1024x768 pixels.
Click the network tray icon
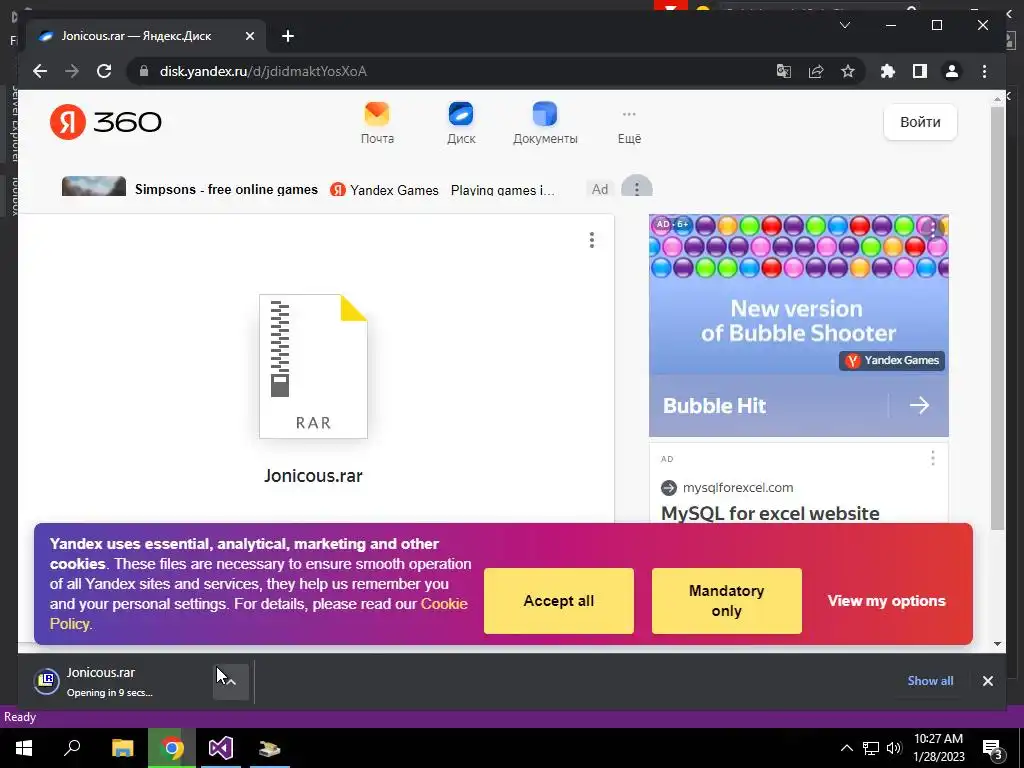click(x=871, y=748)
